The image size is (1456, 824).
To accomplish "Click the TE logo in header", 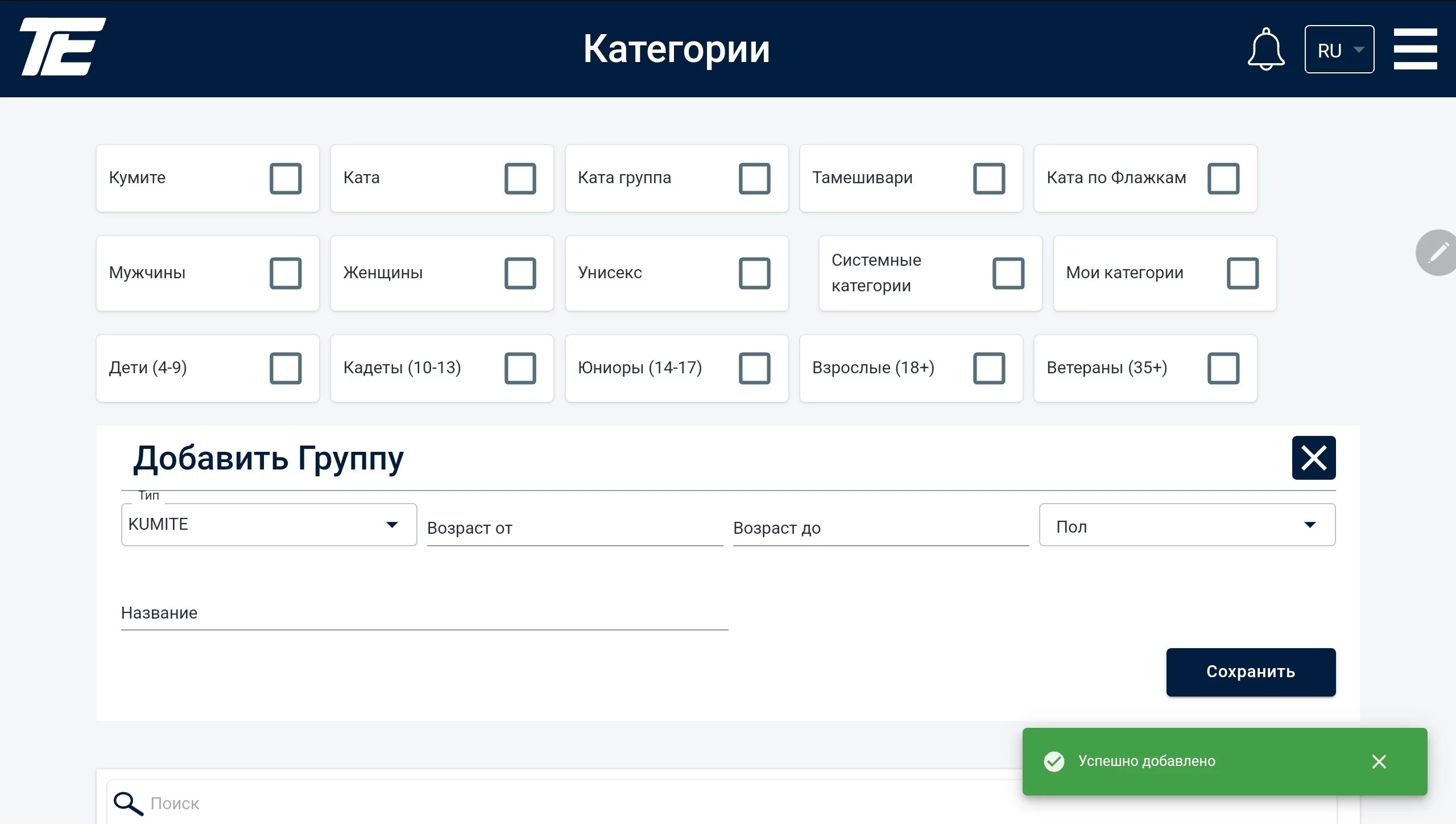I will pos(63,47).
